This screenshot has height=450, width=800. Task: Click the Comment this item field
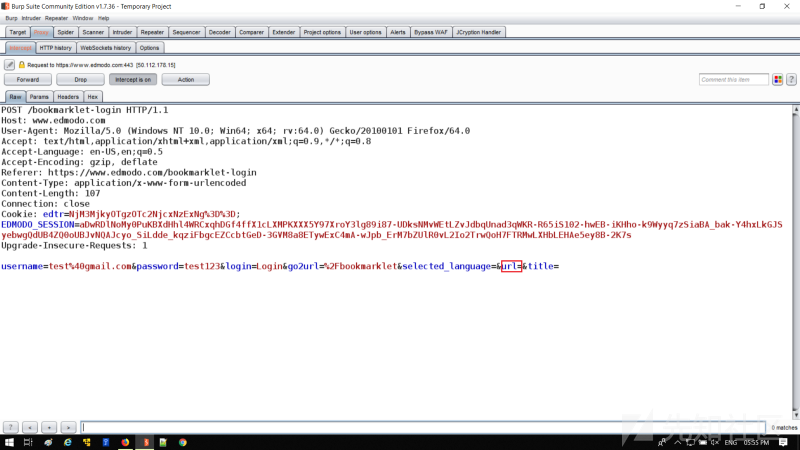click(733, 80)
